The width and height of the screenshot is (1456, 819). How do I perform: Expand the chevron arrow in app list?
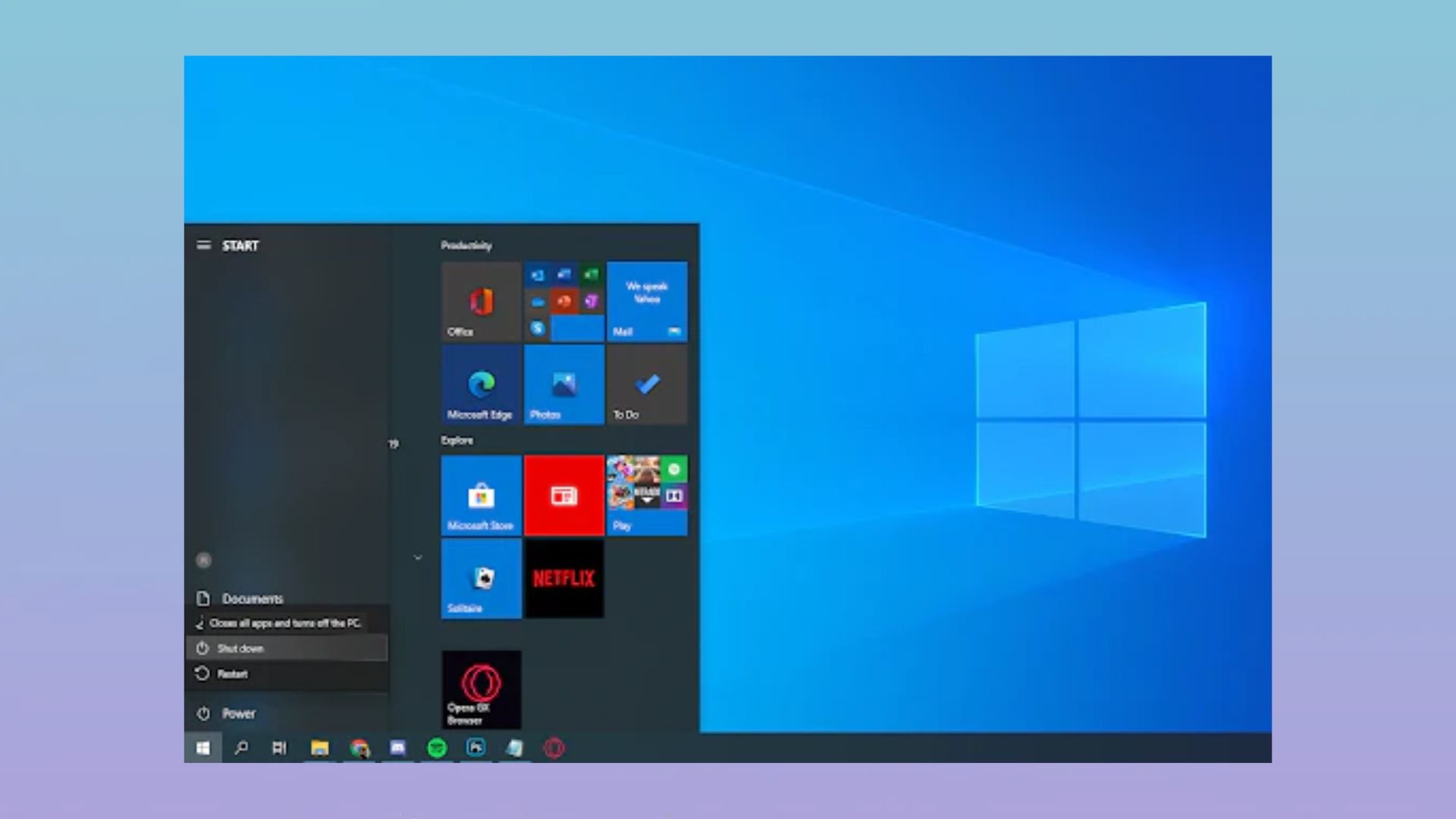tap(418, 557)
